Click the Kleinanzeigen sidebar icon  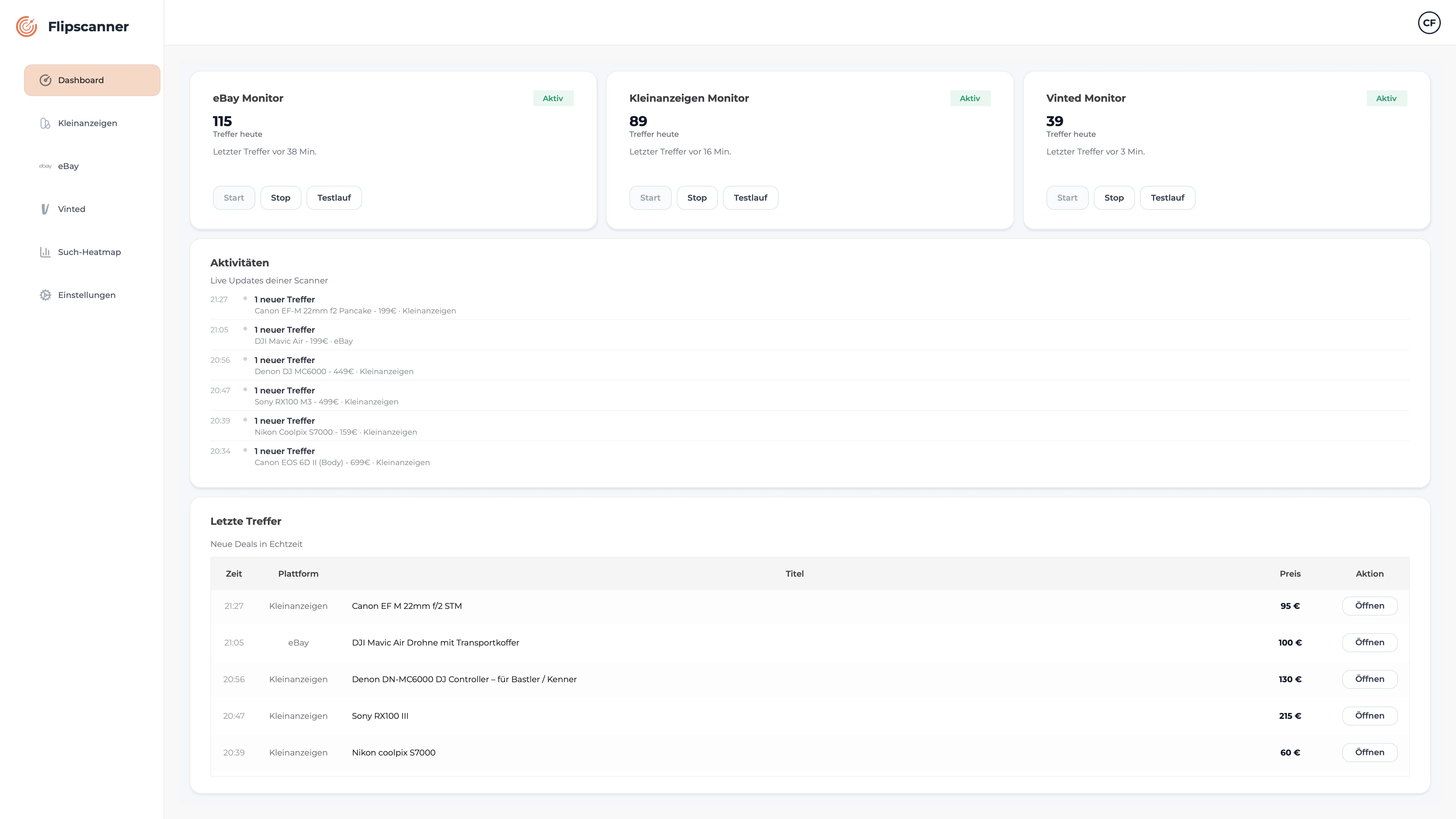point(45,123)
